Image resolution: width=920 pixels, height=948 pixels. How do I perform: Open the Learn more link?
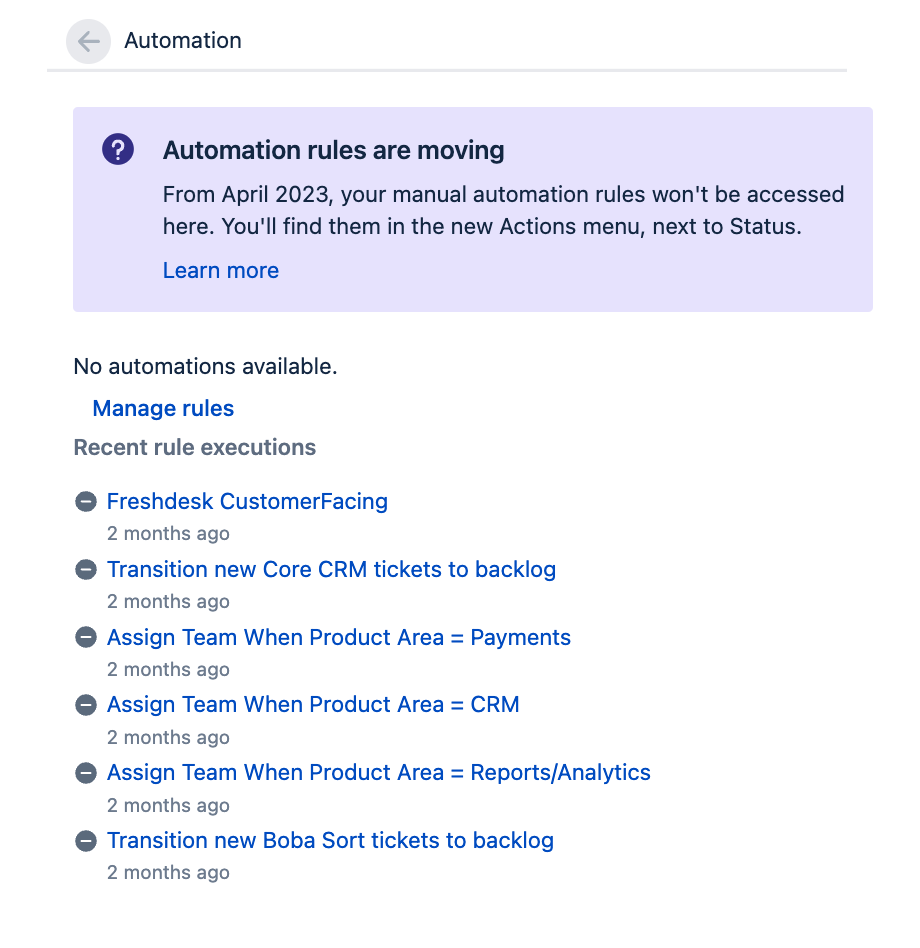[x=220, y=270]
